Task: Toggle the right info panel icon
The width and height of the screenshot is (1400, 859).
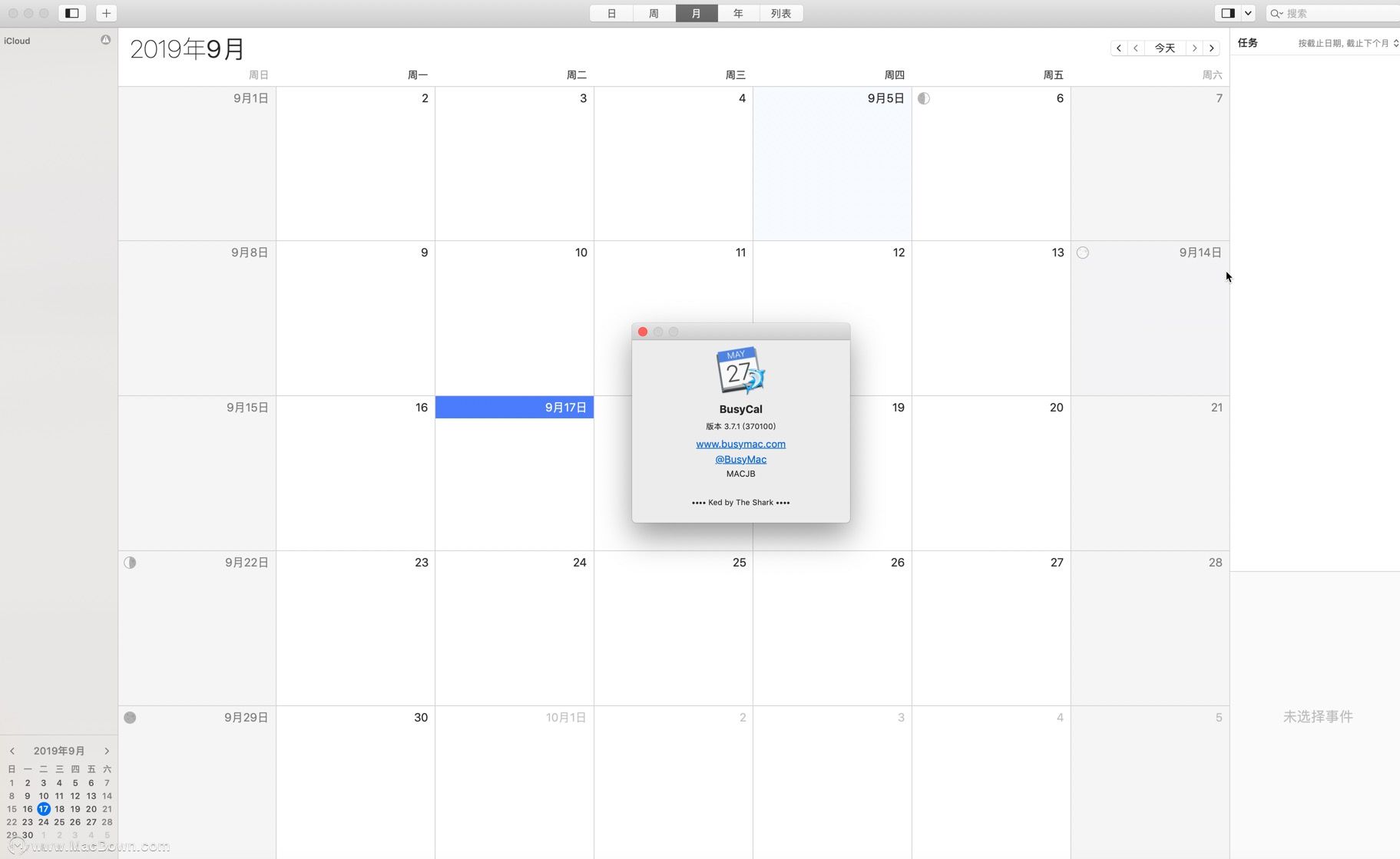Action: 1227,13
